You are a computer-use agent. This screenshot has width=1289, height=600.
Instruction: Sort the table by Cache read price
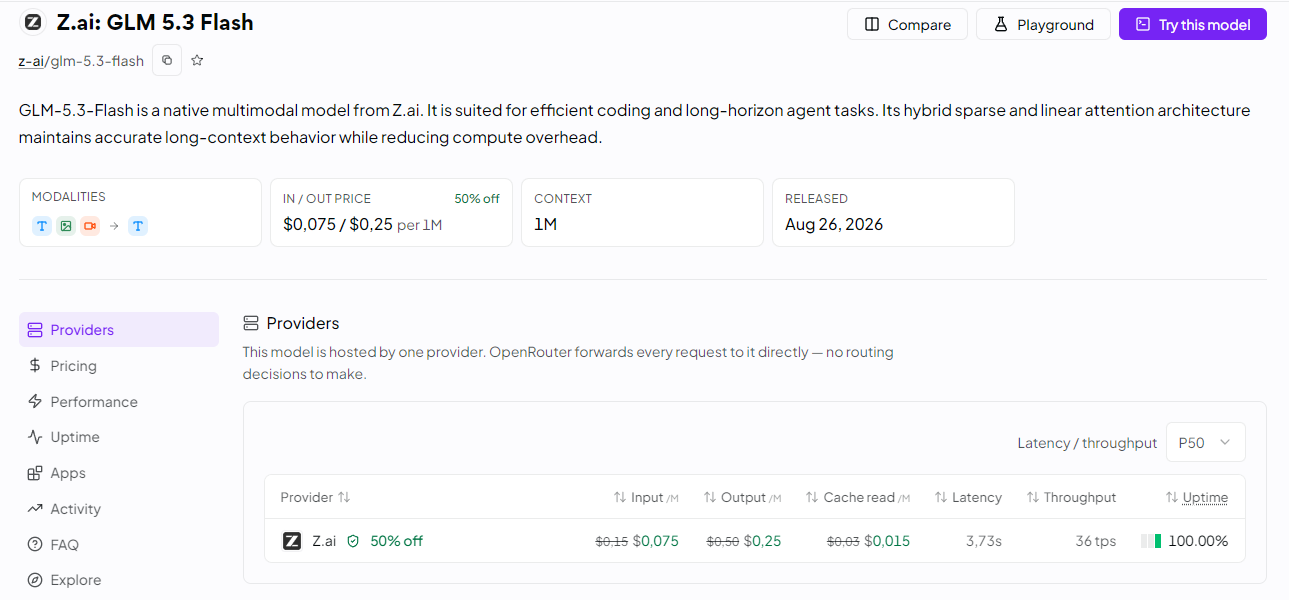(858, 497)
